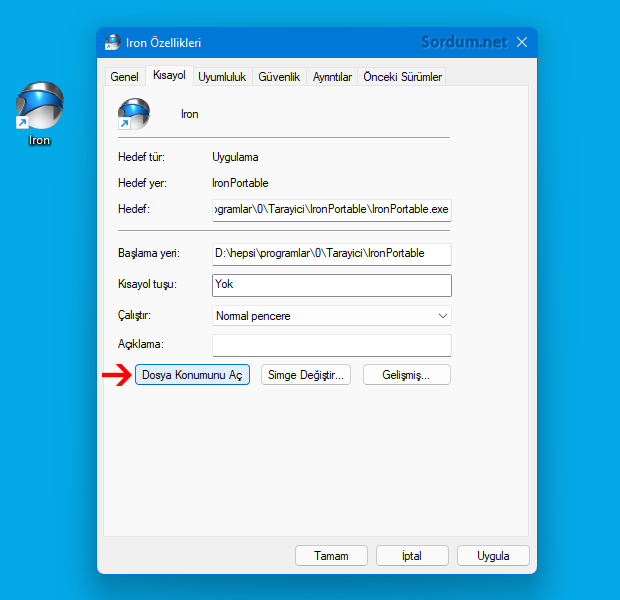Image resolution: width=620 pixels, height=600 pixels.
Task: Click the Iron icon beside the shortcut name
Action: [134, 114]
